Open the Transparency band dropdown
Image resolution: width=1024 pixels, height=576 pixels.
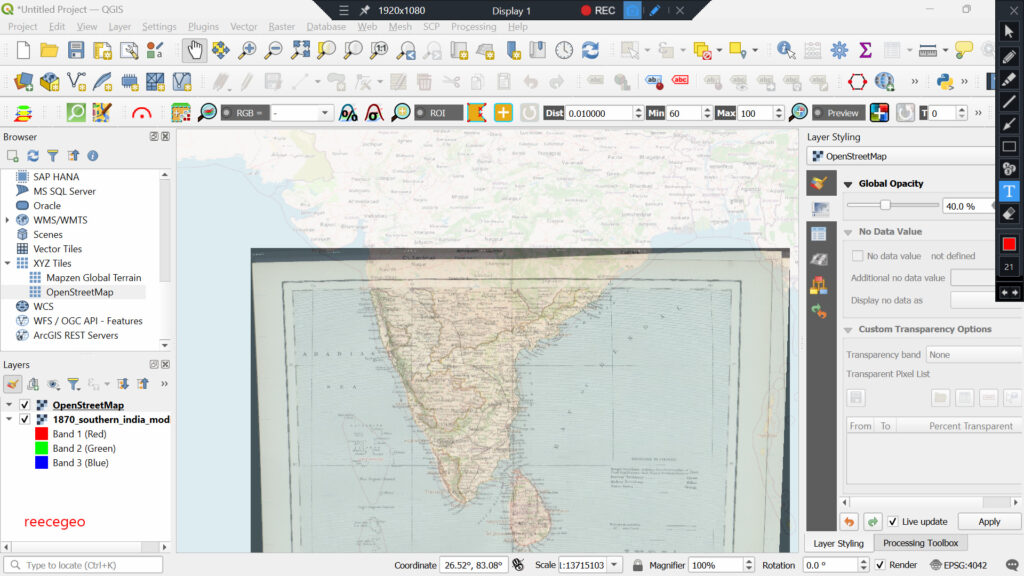[x=974, y=355]
